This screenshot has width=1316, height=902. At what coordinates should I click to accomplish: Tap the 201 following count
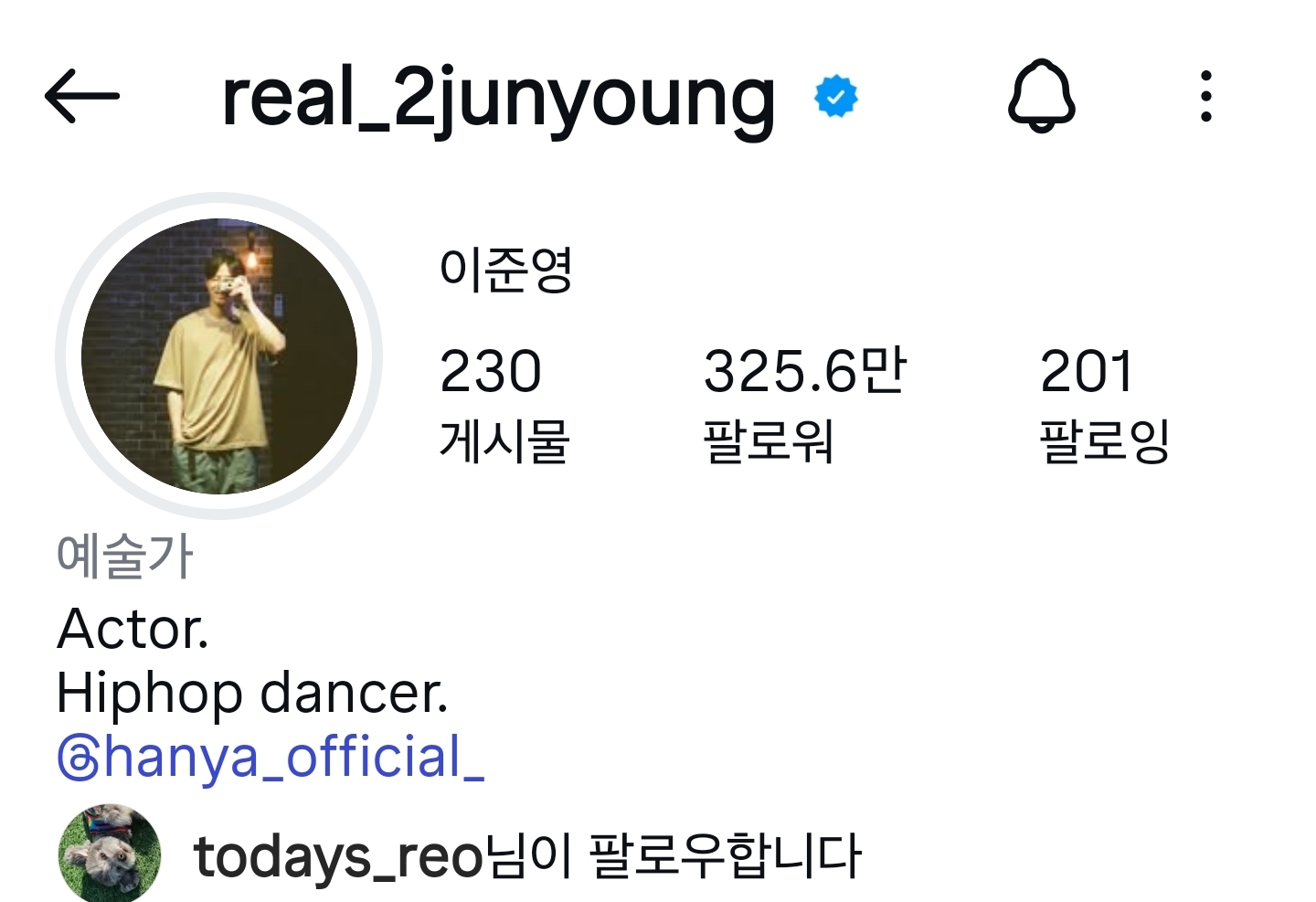click(1087, 371)
